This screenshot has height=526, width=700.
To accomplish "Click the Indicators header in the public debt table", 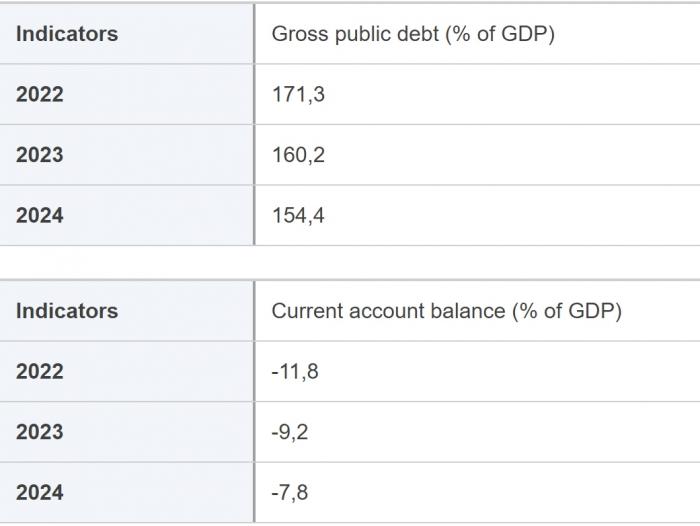I will [67, 34].
